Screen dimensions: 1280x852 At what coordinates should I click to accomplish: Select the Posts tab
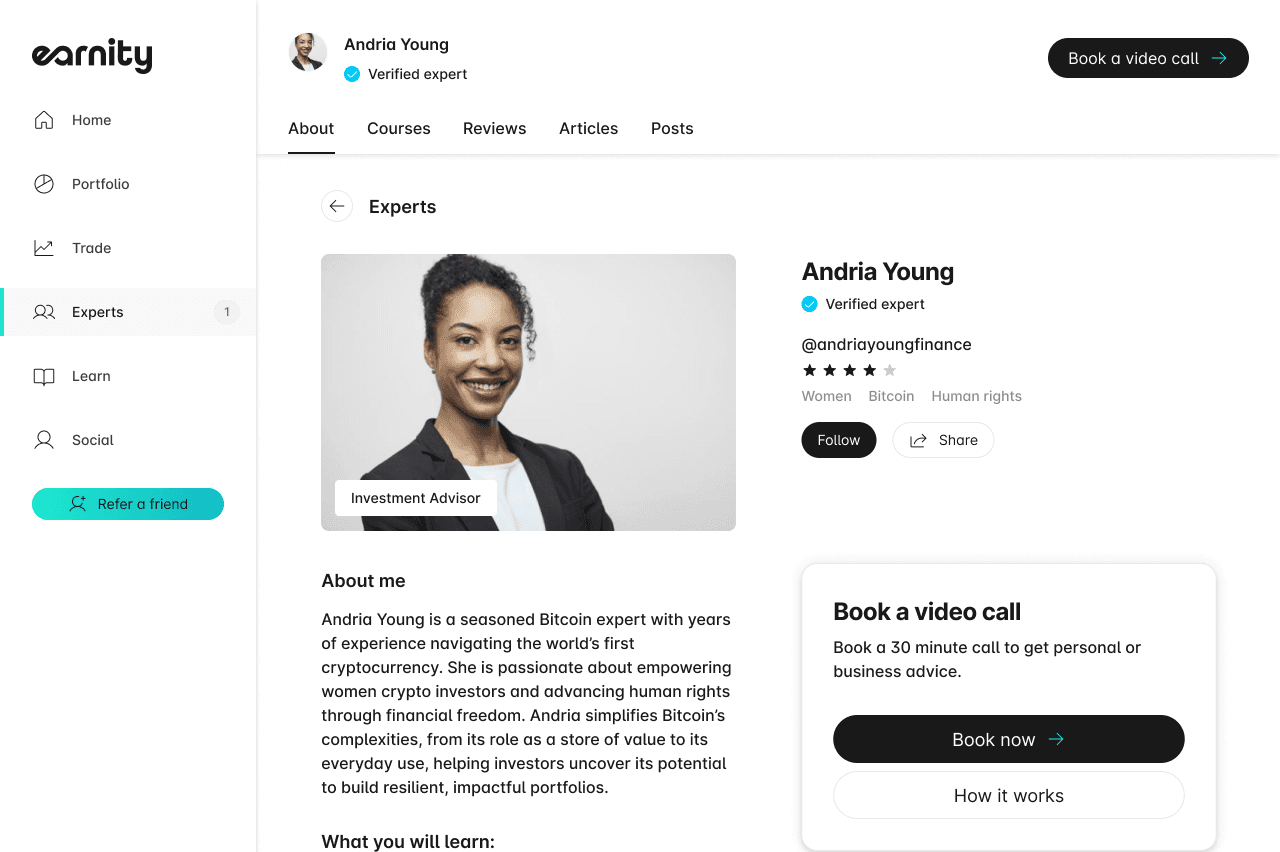click(672, 129)
